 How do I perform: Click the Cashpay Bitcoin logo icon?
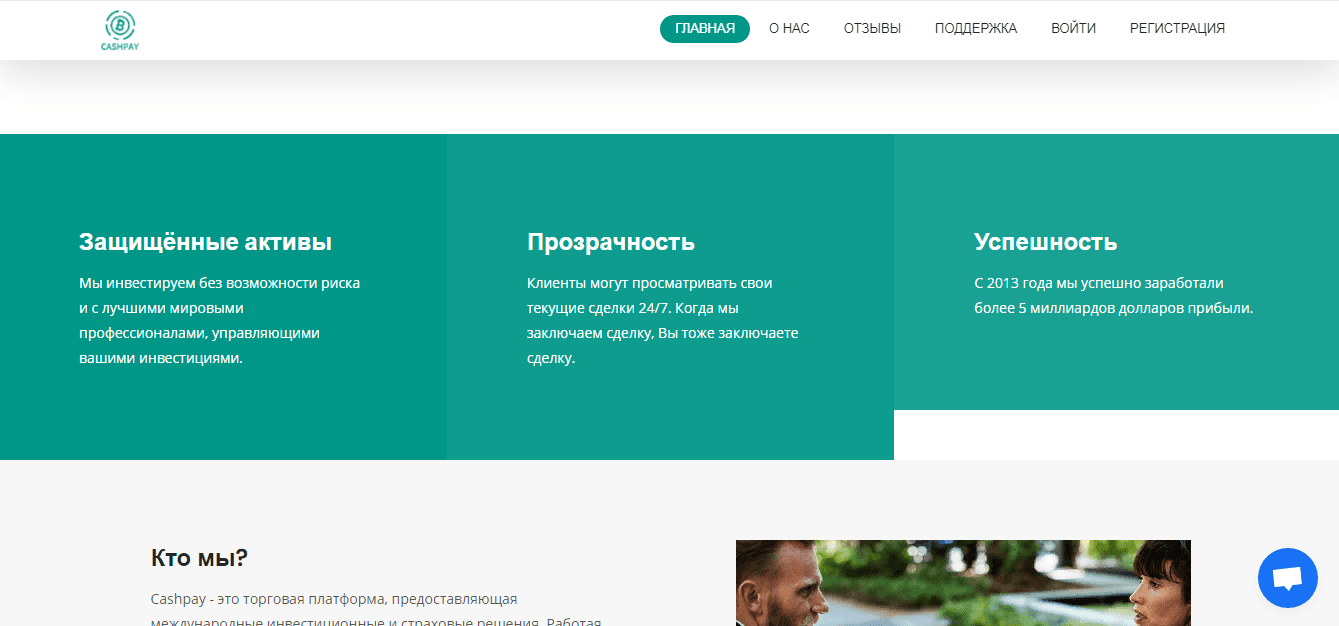119,24
